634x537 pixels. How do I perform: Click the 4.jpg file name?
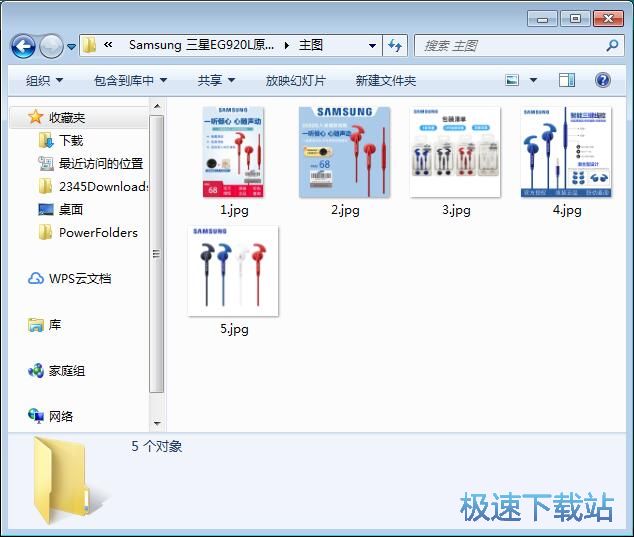click(567, 210)
